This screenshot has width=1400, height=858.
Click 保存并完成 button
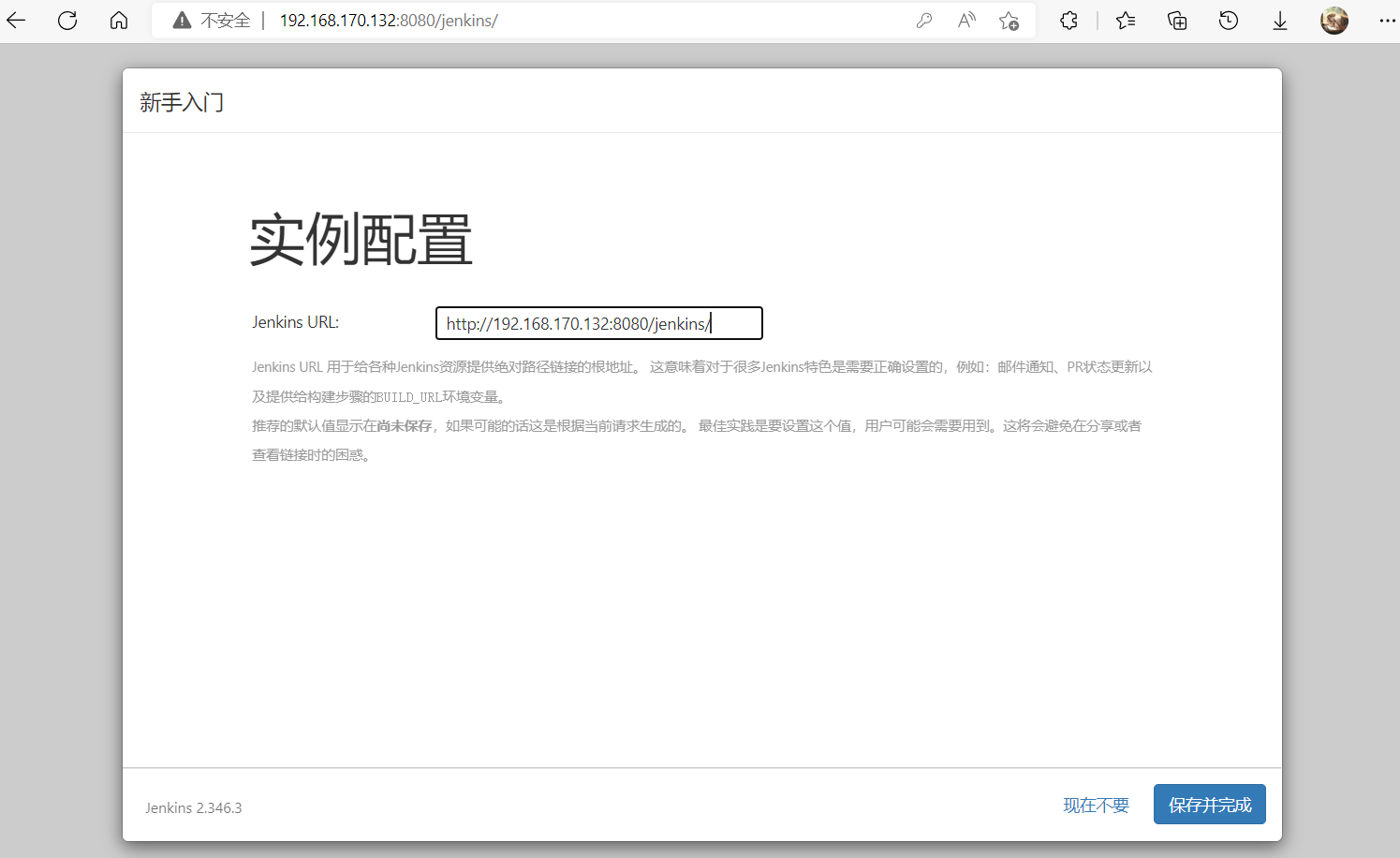click(1210, 805)
